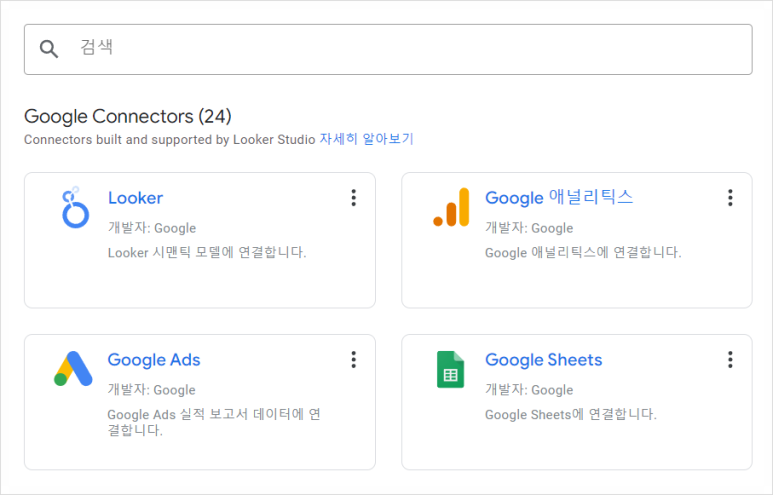Click 'Connectors built and supported by Looker Studio' text

[x=170, y=140]
